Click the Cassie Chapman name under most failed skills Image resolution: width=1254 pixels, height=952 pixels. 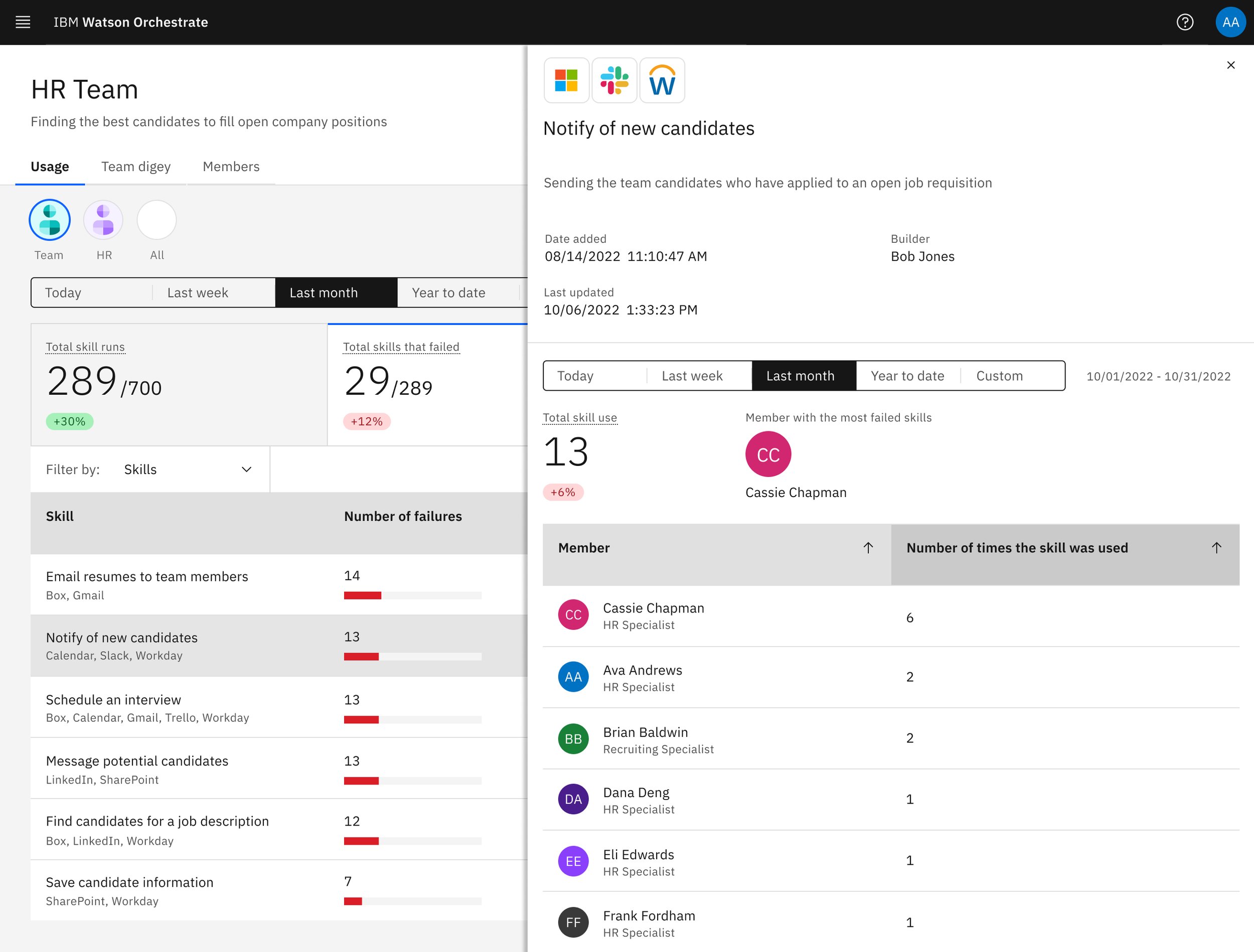pyautogui.click(x=796, y=493)
